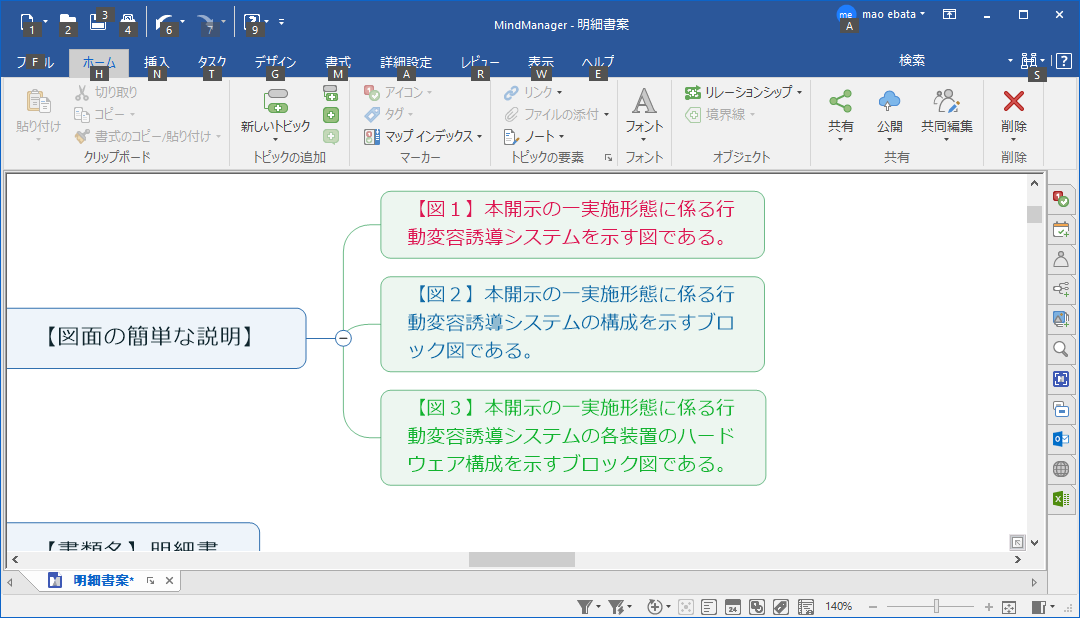Collapse the 【図面の簡単な説明】 branch
Screen dimensions: 1080x618
point(343,338)
